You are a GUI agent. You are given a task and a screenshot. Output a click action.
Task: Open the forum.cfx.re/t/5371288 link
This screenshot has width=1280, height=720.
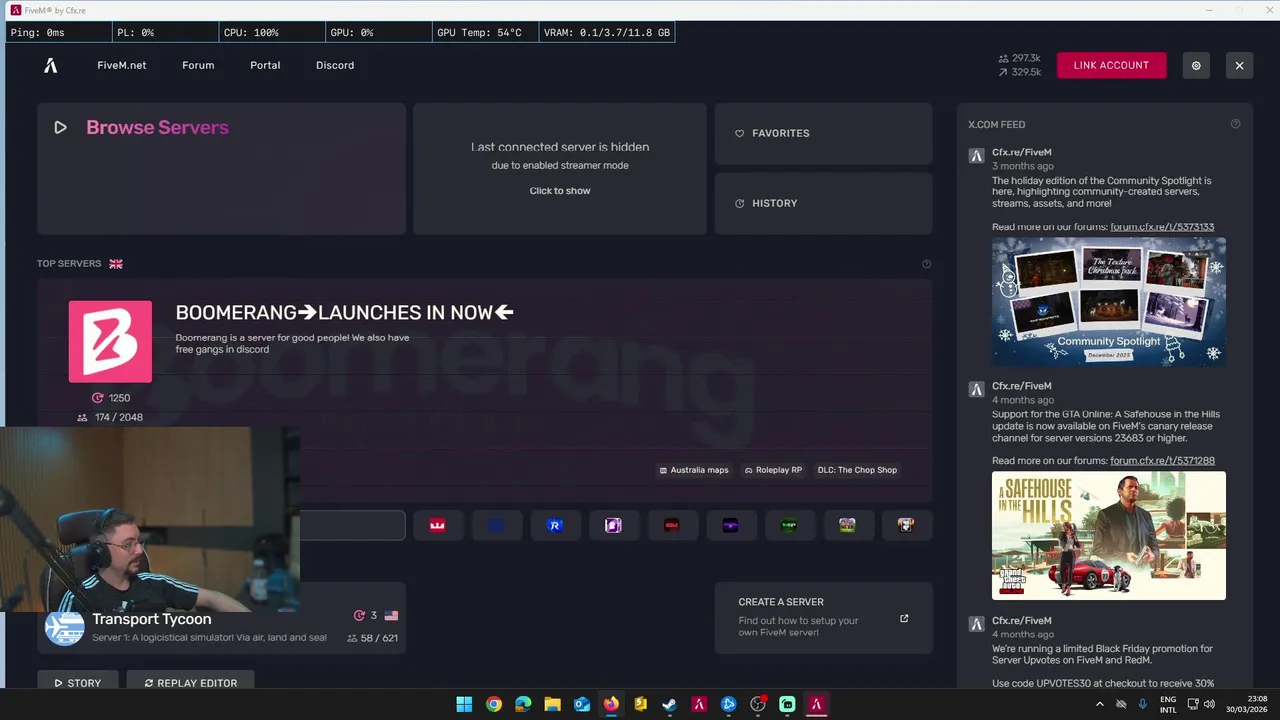point(1162,461)
